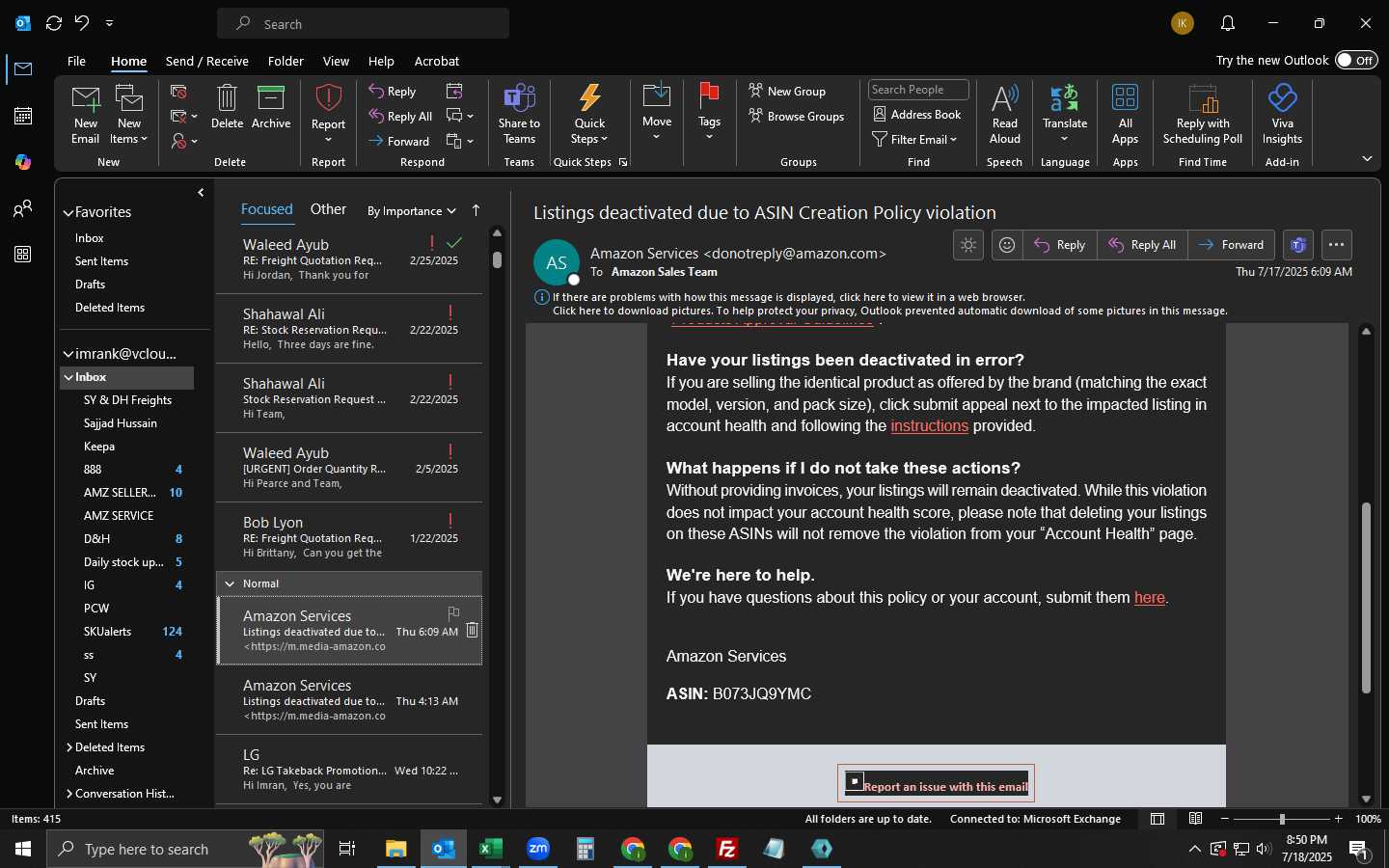Viewport: 1389px width, 868px height.
Task: Delete the selected message
Action: tap(227, 106)
